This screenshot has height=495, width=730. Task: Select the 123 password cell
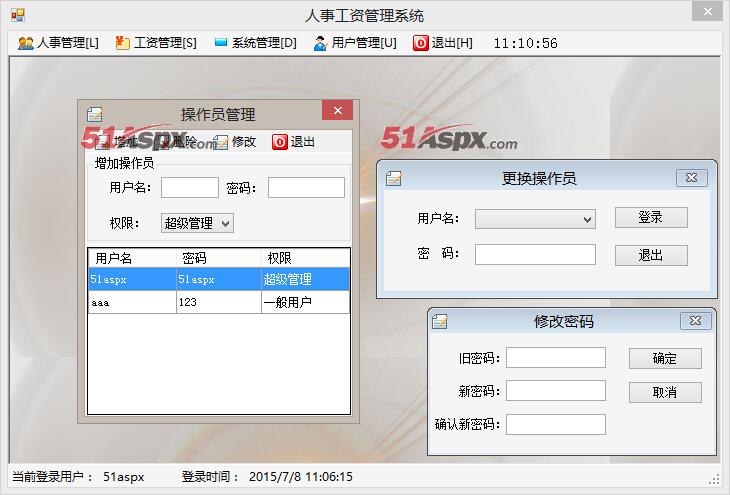[219, 302]
